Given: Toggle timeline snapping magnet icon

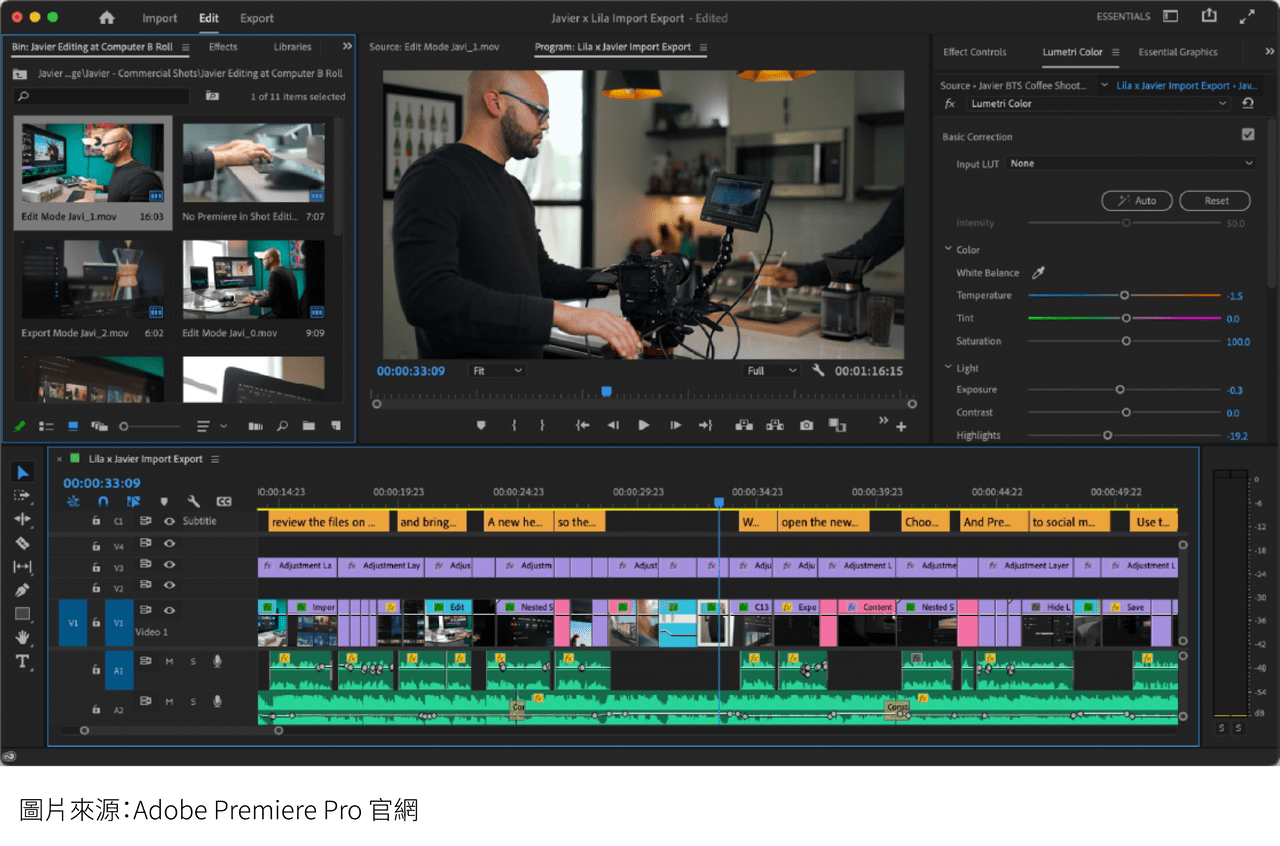Looking at the screenshot, I should click(102, 501).
